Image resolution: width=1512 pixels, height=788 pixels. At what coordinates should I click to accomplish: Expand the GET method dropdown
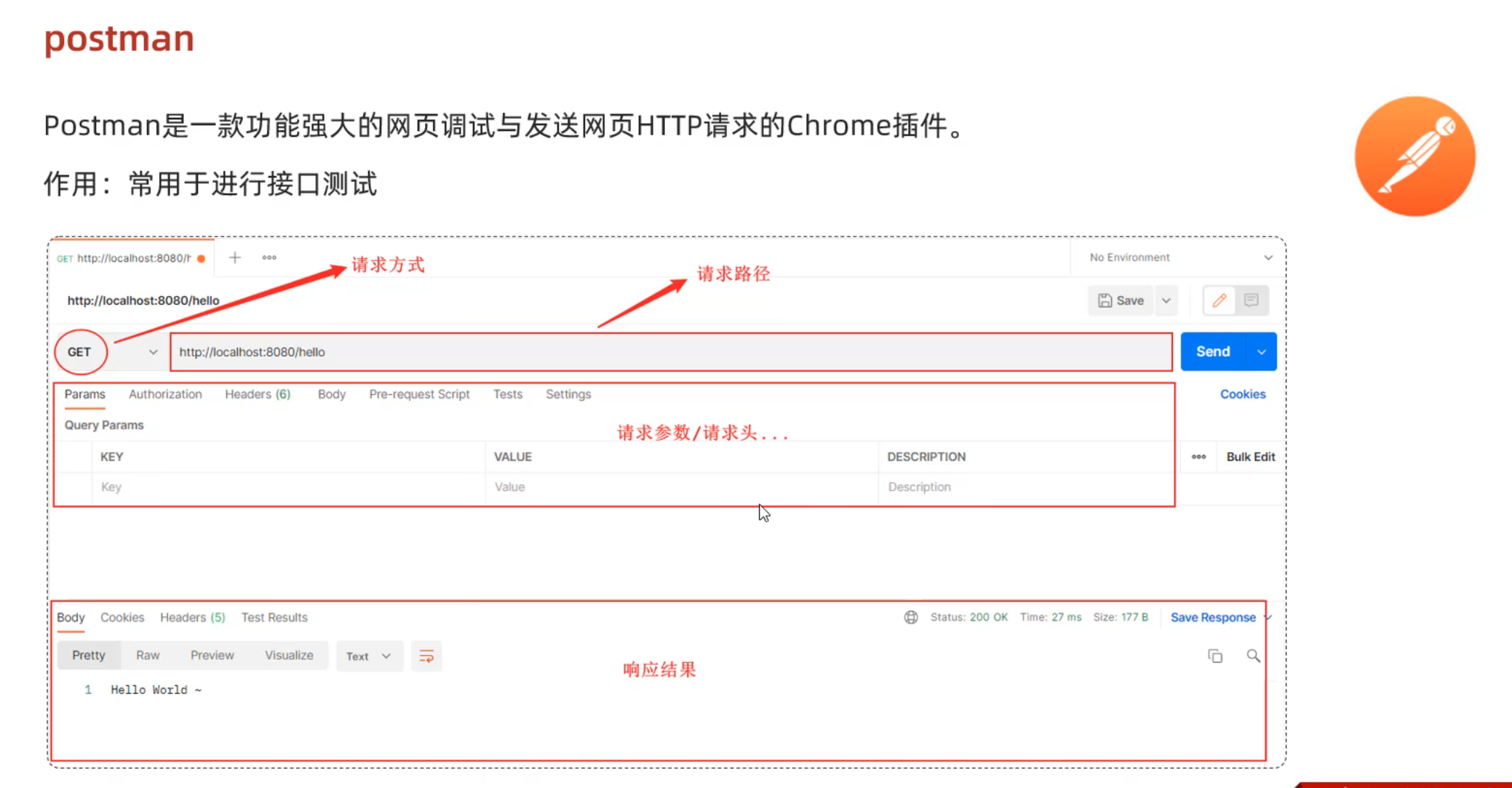(x=153, y=352)
